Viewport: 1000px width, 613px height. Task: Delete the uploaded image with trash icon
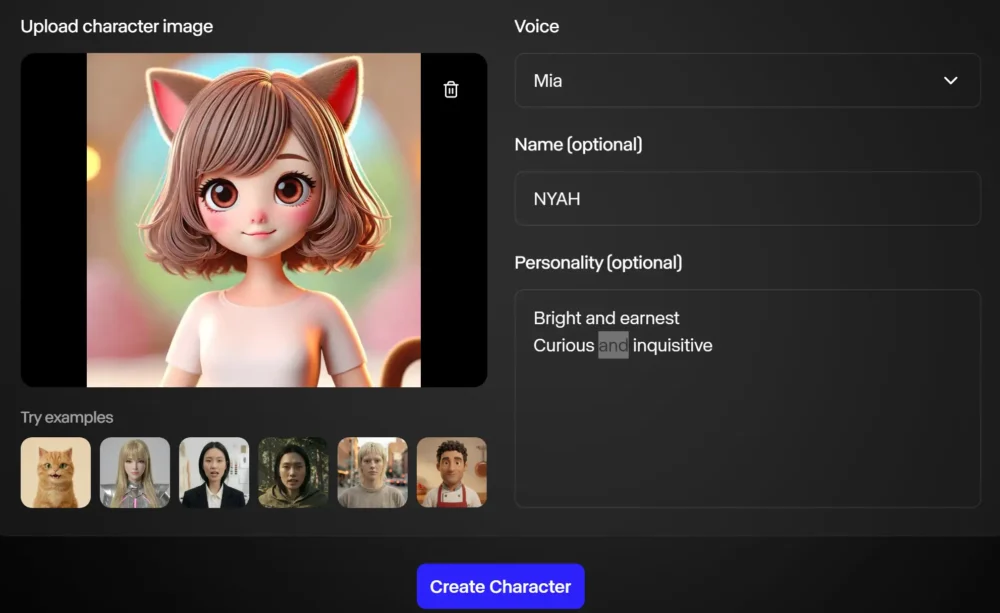coord(451,90)
